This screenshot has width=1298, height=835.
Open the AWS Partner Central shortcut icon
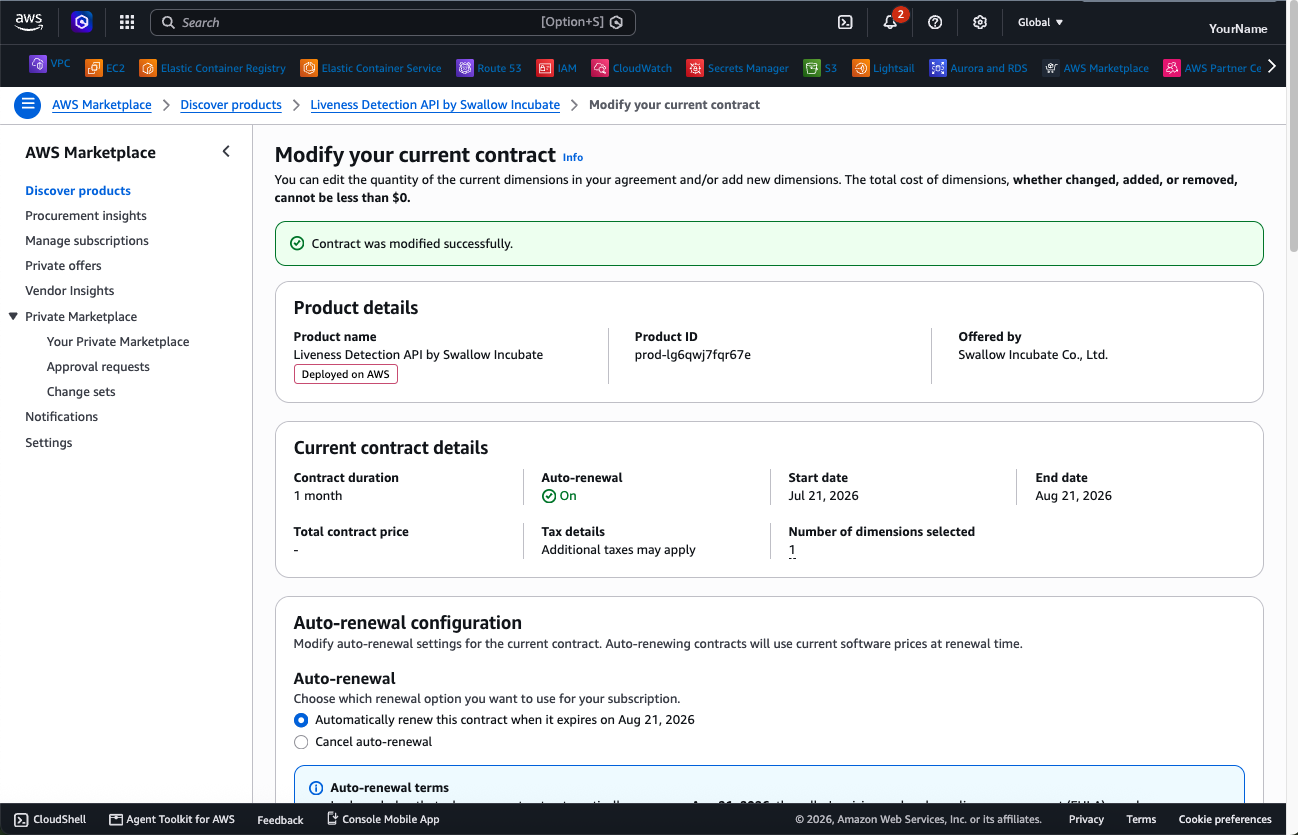(1171, 68)
